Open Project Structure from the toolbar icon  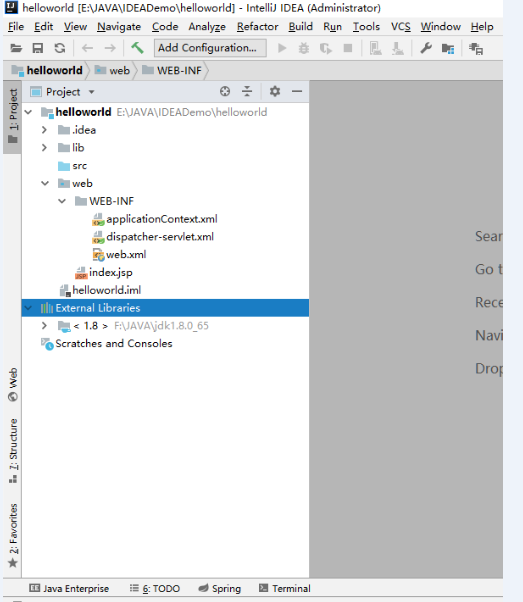click(448, 48)
